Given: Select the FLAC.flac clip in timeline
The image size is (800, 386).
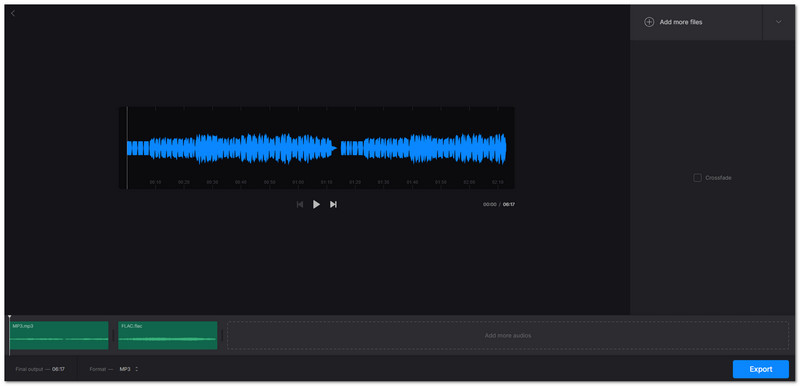Looking at the screenshot, I should tap(167, 335).
